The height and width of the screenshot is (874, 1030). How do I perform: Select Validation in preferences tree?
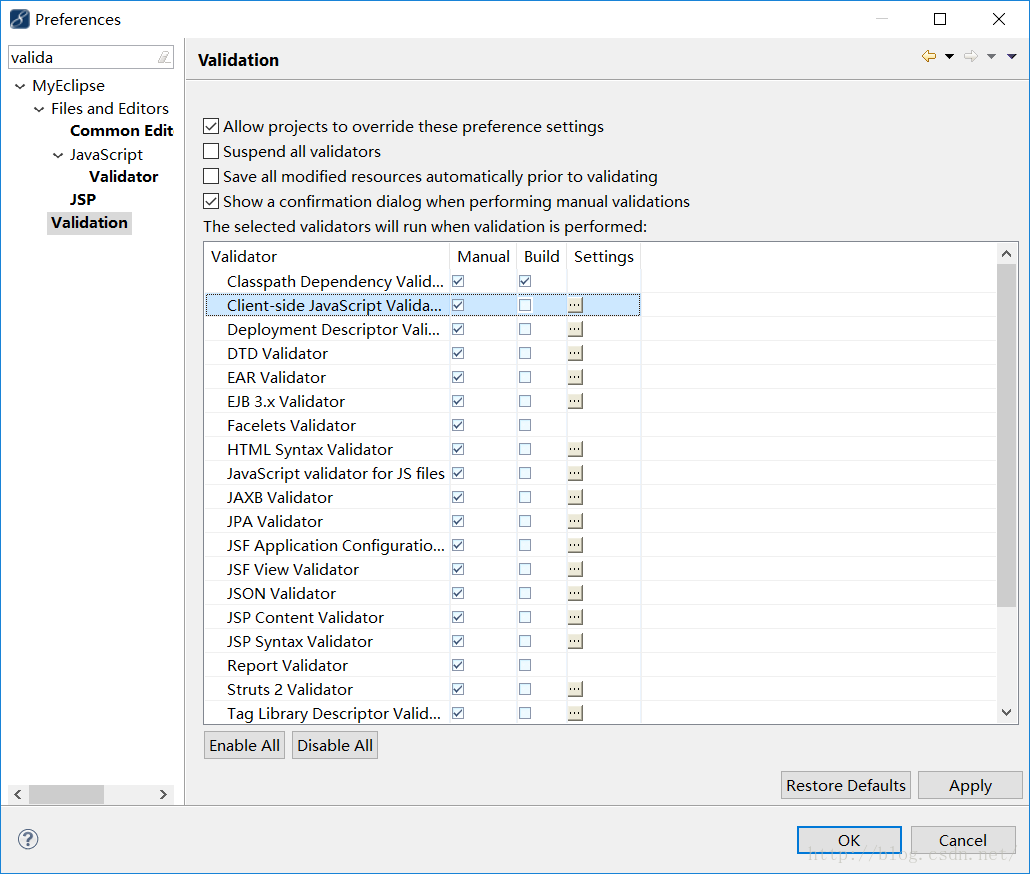tap(89, 223)
